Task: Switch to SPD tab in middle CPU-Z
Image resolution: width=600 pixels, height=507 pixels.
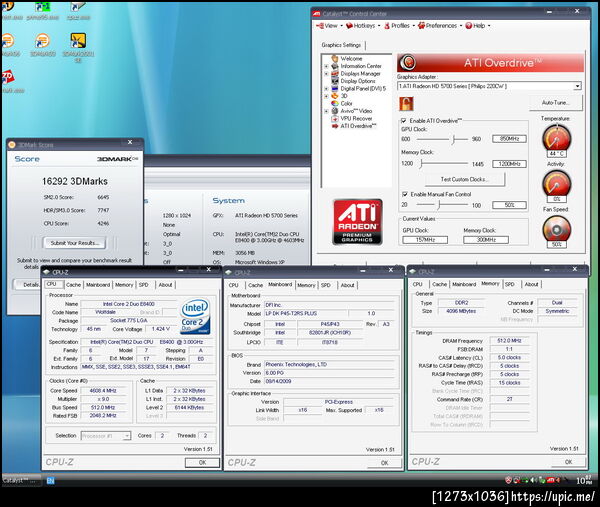Action: point(326,285)
